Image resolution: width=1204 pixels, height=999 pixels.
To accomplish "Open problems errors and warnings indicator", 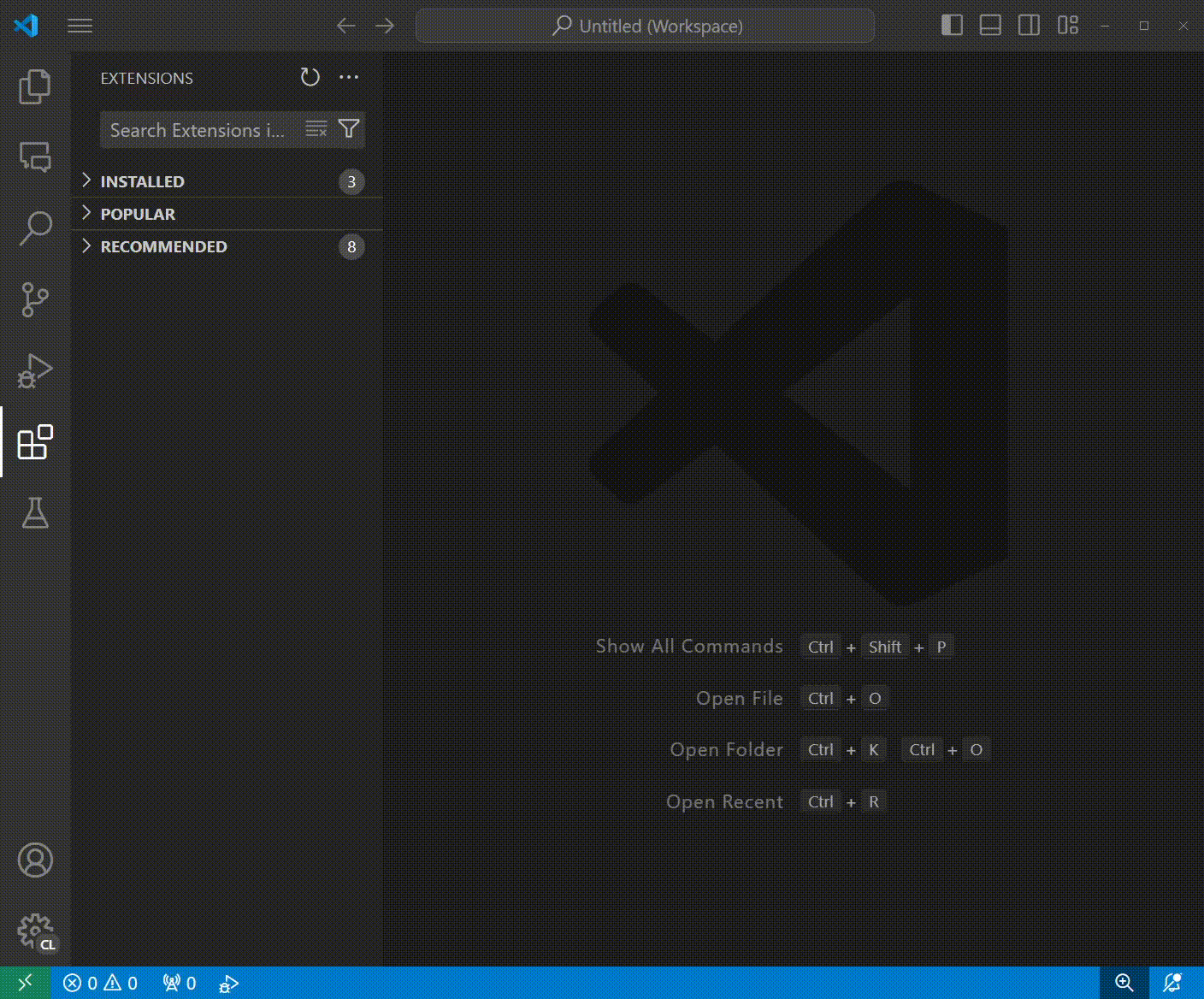I will [100, 983].
